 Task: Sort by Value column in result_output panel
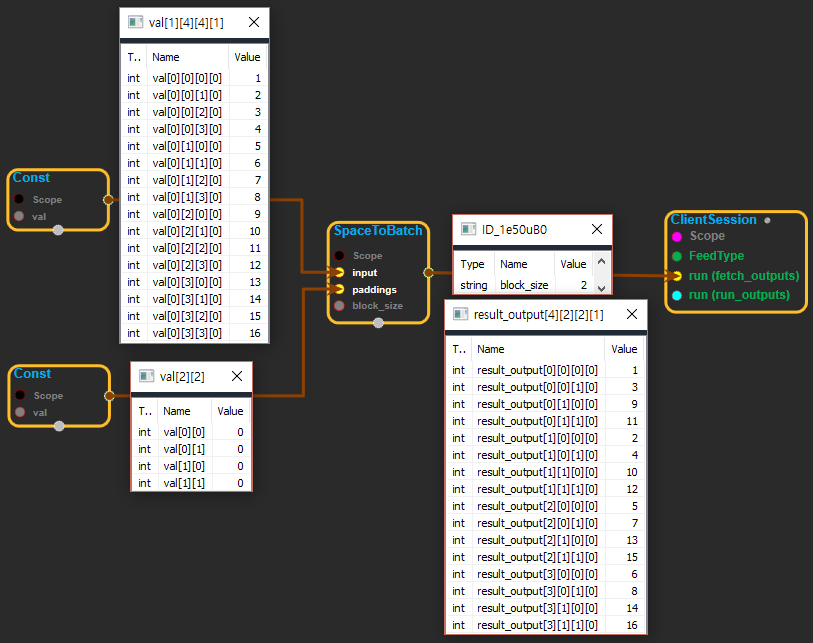click(x=624, y=349)
